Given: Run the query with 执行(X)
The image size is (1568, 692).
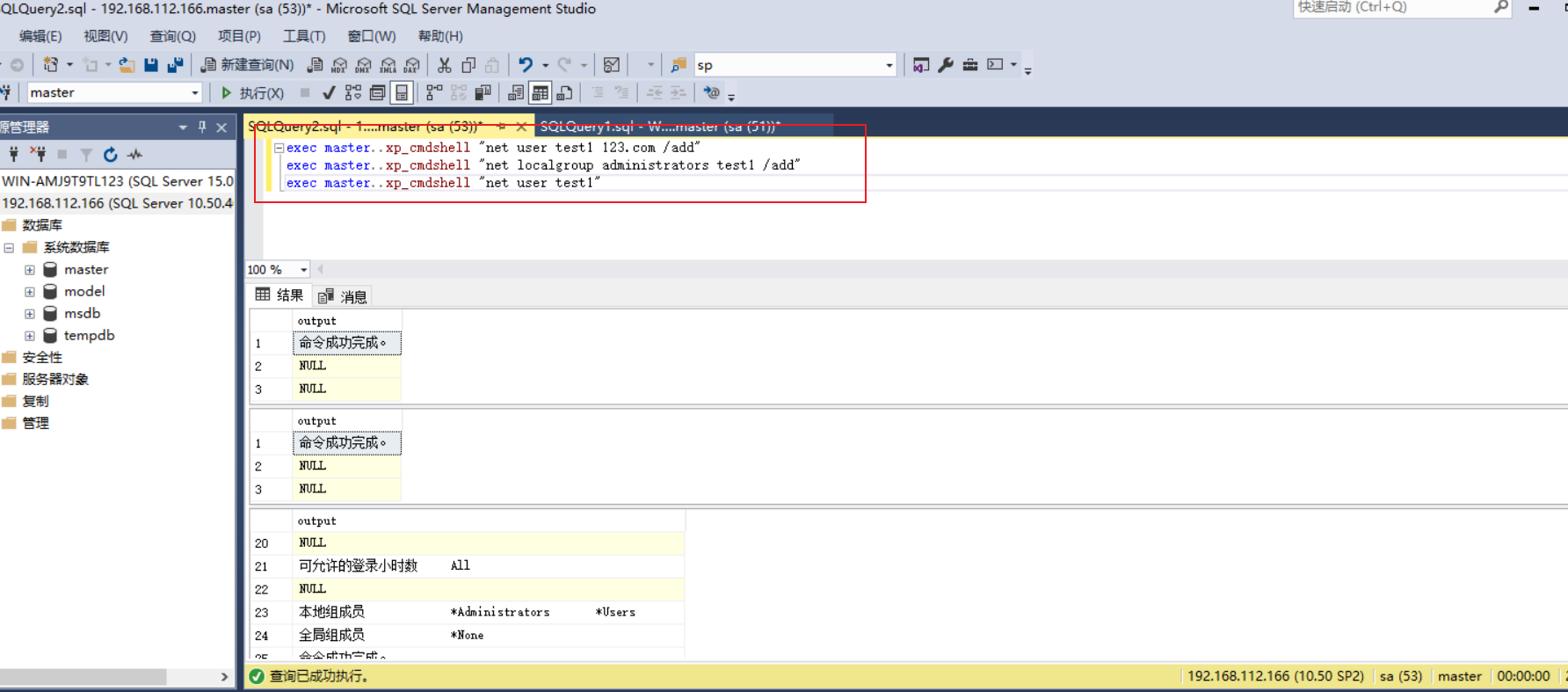Looking at the screenshot, I should [x=252, y=93].
